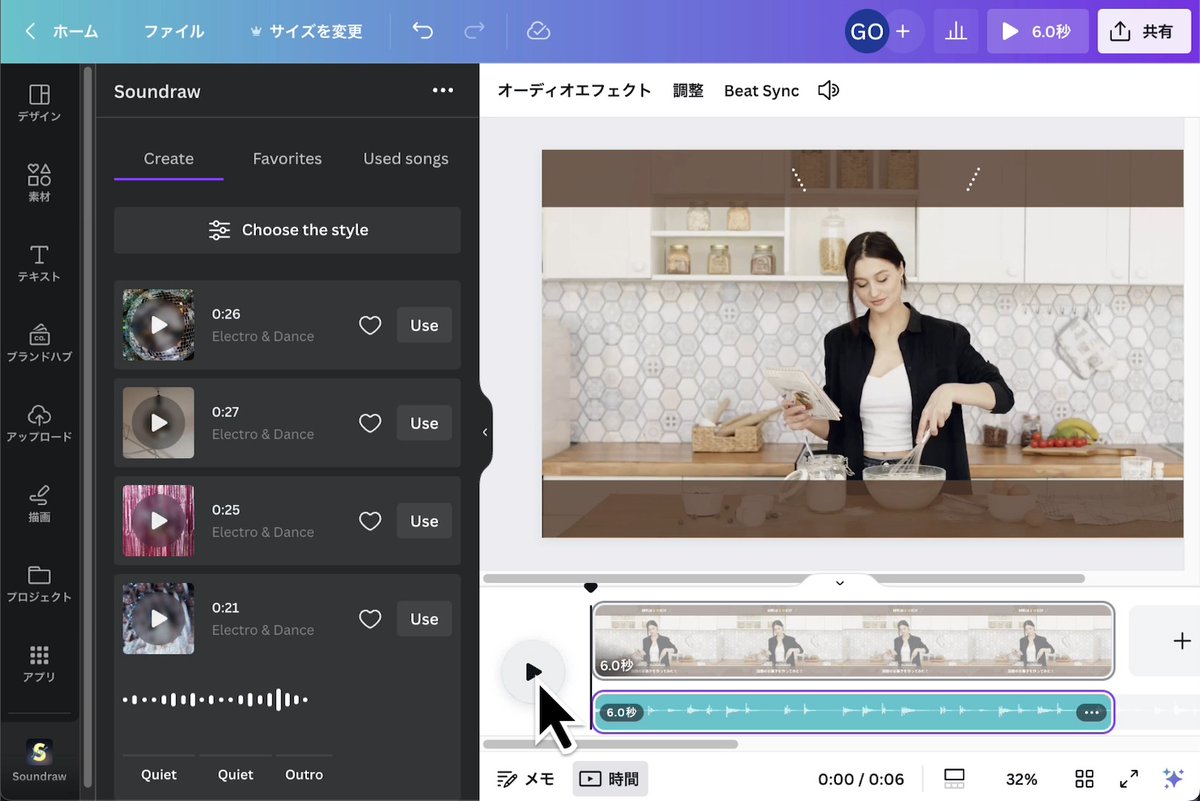The width and height of the screenshot is (1200, 801).
Task: Favorite the 0:27 track with heart
Action: tap(370, 423)
